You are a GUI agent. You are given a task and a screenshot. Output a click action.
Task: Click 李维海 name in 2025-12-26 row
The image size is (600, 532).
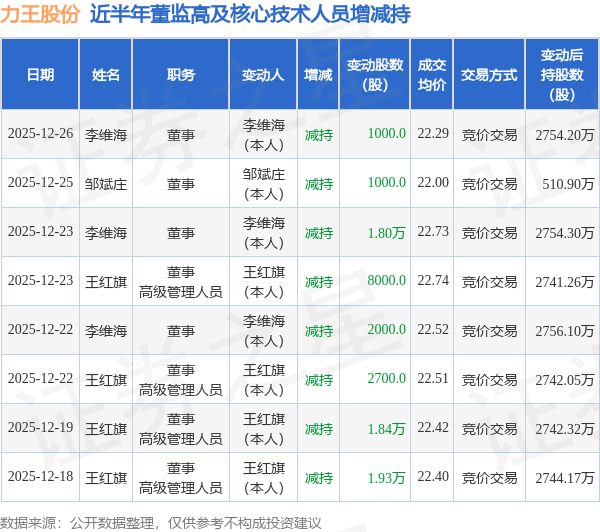coord(106,135)
